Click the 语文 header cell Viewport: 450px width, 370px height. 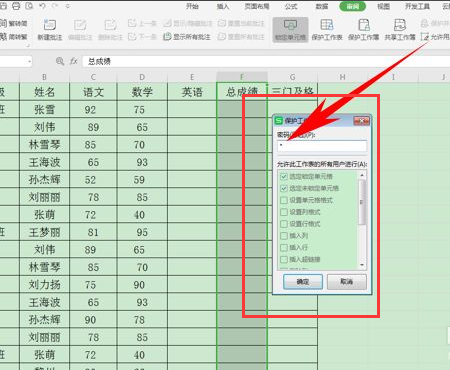click(x=93, y=92)
